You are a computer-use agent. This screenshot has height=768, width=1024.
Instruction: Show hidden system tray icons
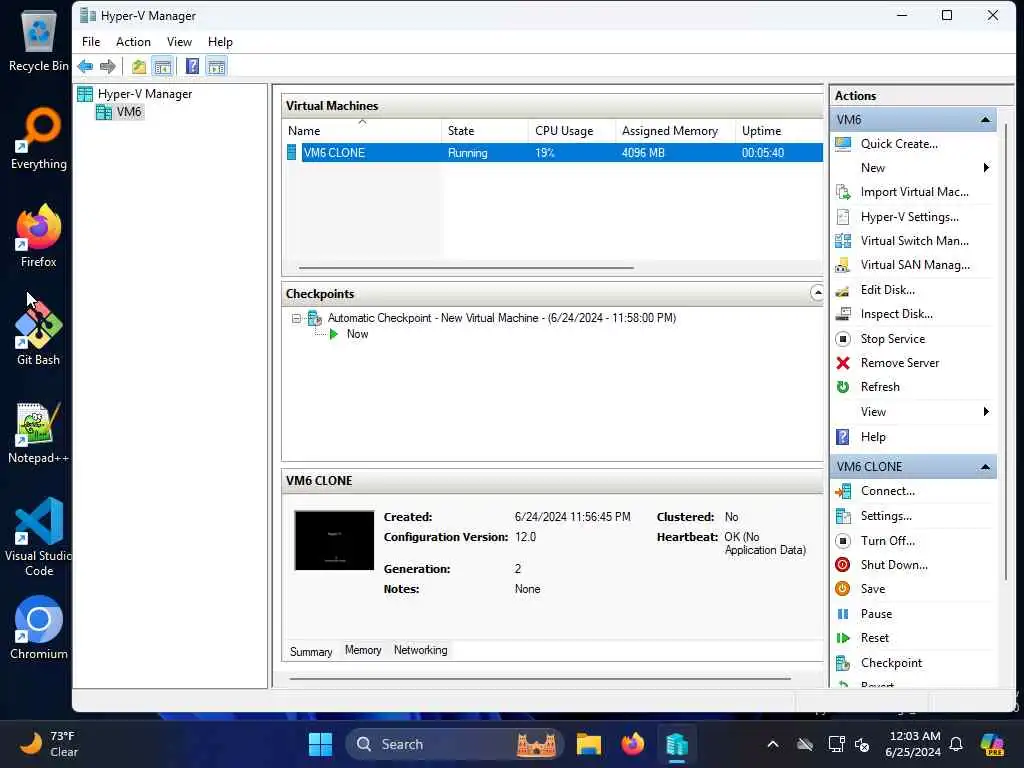coord(773,744)
